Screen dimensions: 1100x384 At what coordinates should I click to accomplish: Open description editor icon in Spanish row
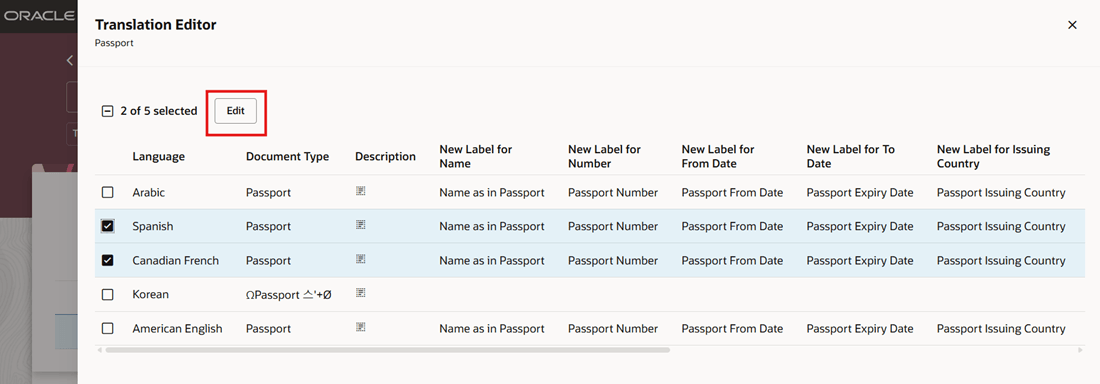pos(361,225)
